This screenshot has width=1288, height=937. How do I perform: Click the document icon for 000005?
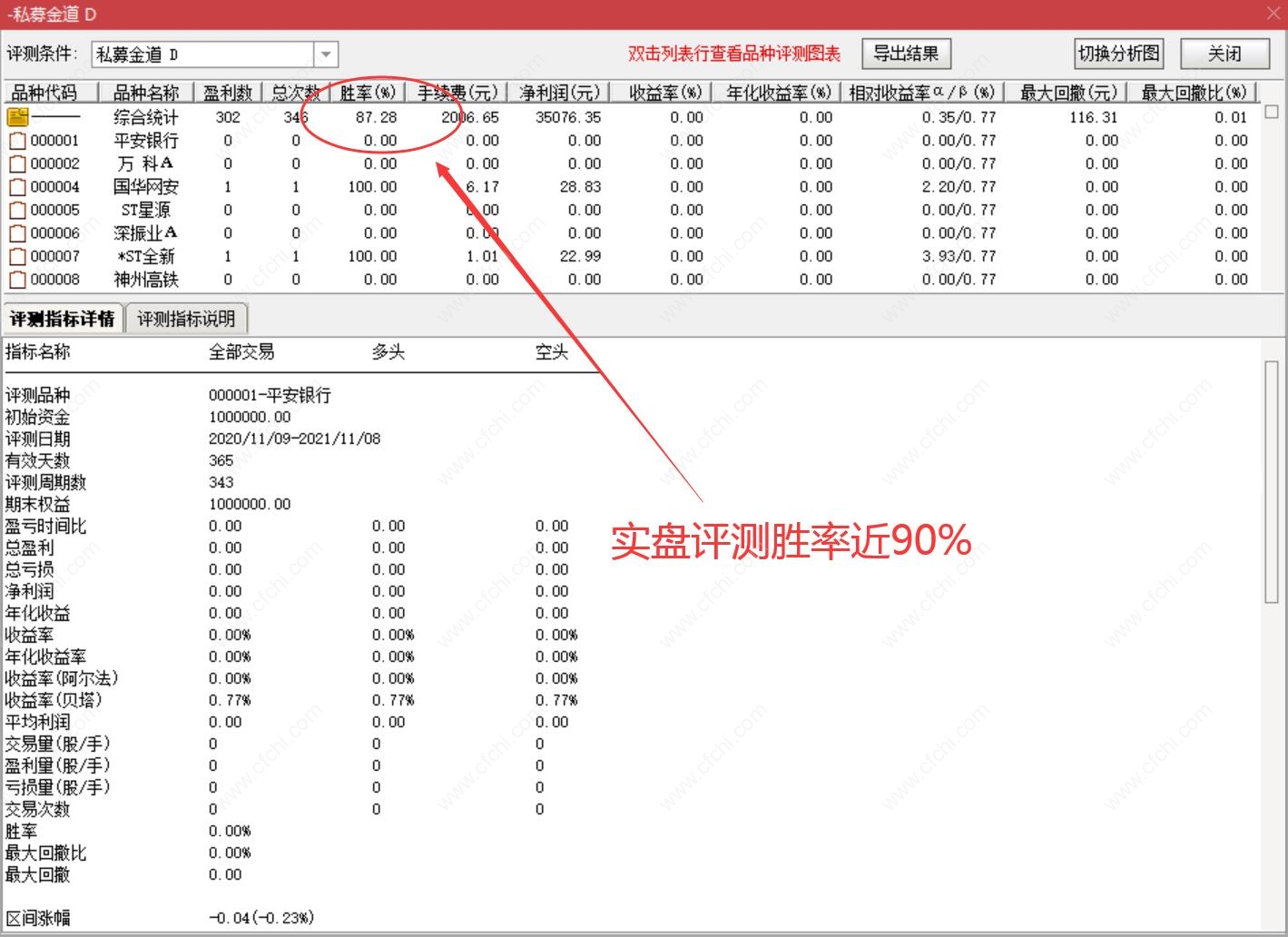[x=17, y=210]
